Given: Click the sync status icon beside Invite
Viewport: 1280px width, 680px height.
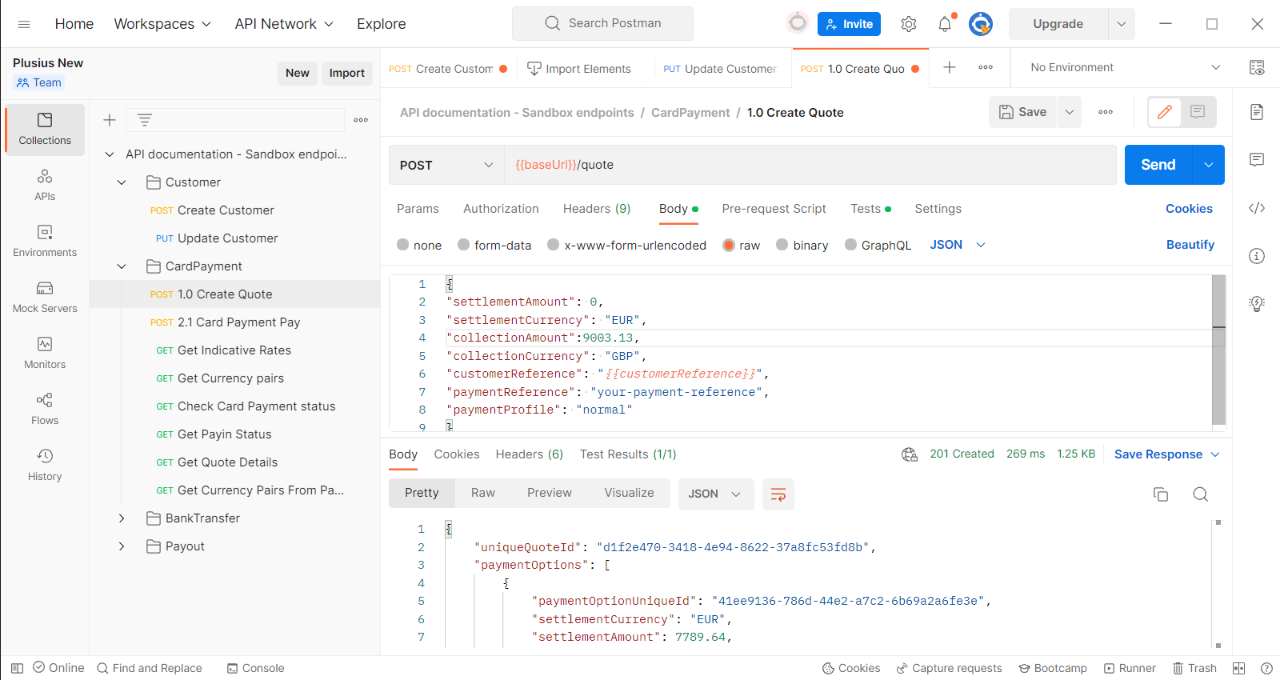Looking at the screenshot, I should click(x=797, y=23).
